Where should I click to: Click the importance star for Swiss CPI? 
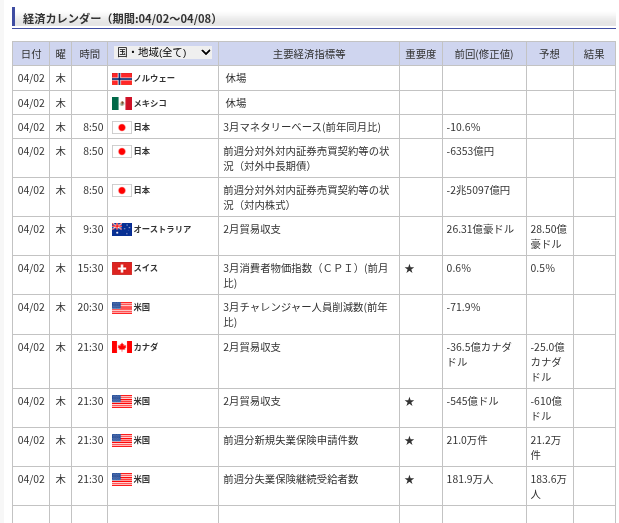409,268
